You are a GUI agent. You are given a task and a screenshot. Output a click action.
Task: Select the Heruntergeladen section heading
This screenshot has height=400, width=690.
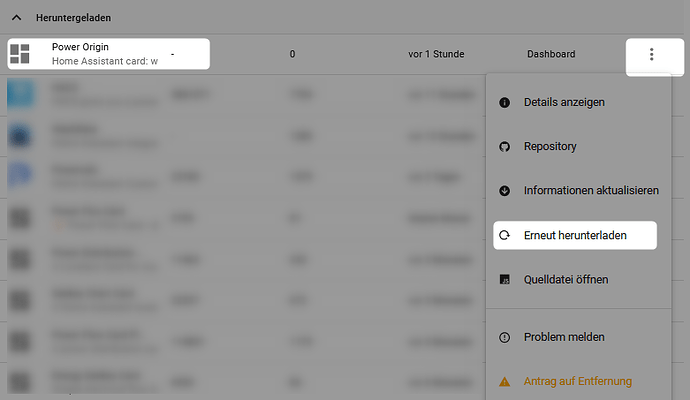pos(73,18)
